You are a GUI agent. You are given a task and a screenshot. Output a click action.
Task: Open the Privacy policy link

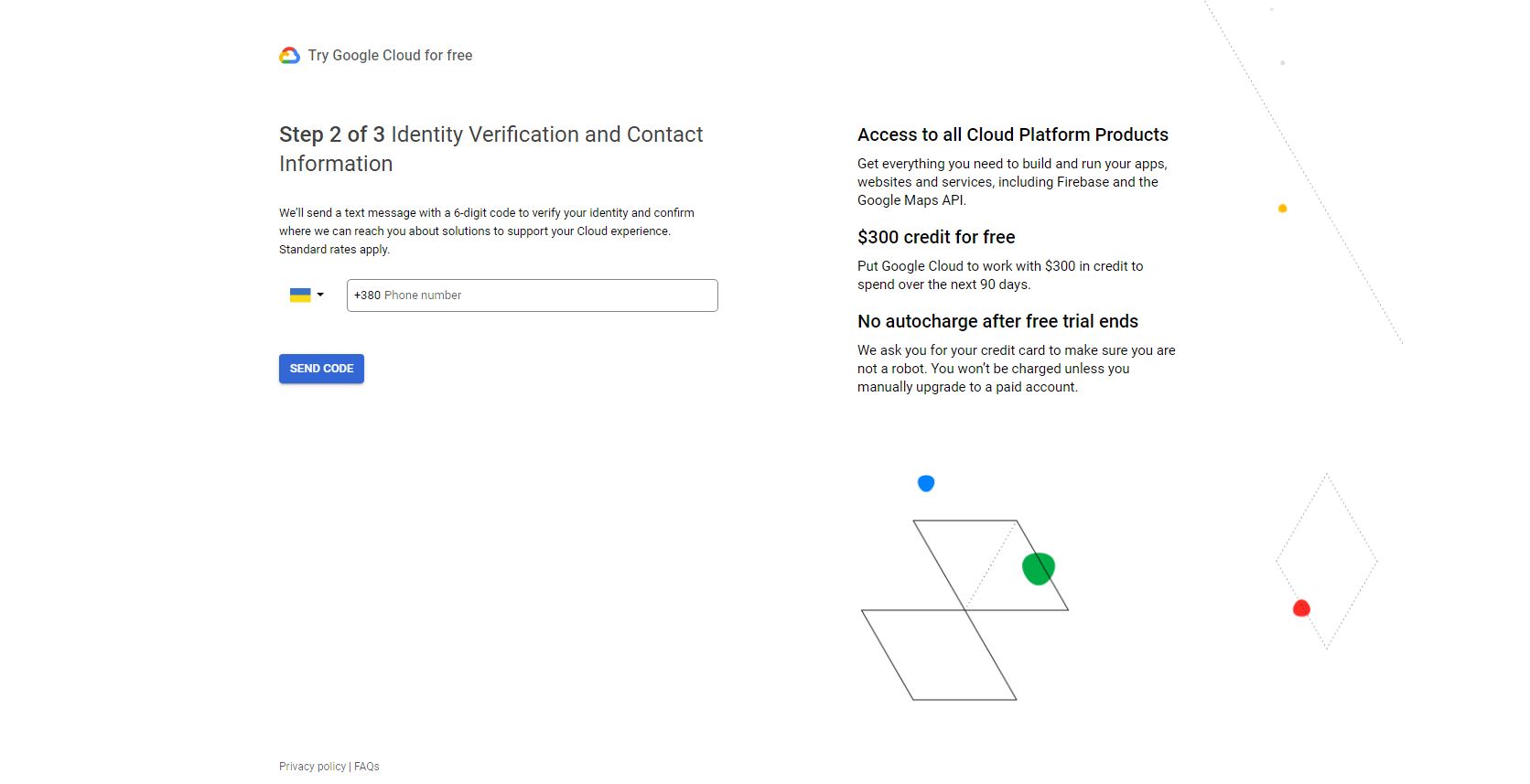pos(312,767)
